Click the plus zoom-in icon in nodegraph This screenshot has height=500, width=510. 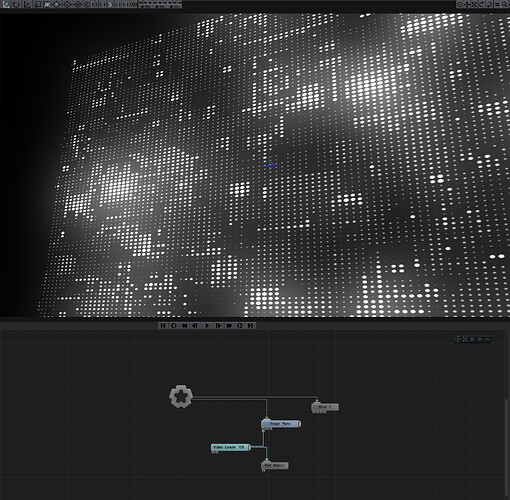tap(480, 339)
